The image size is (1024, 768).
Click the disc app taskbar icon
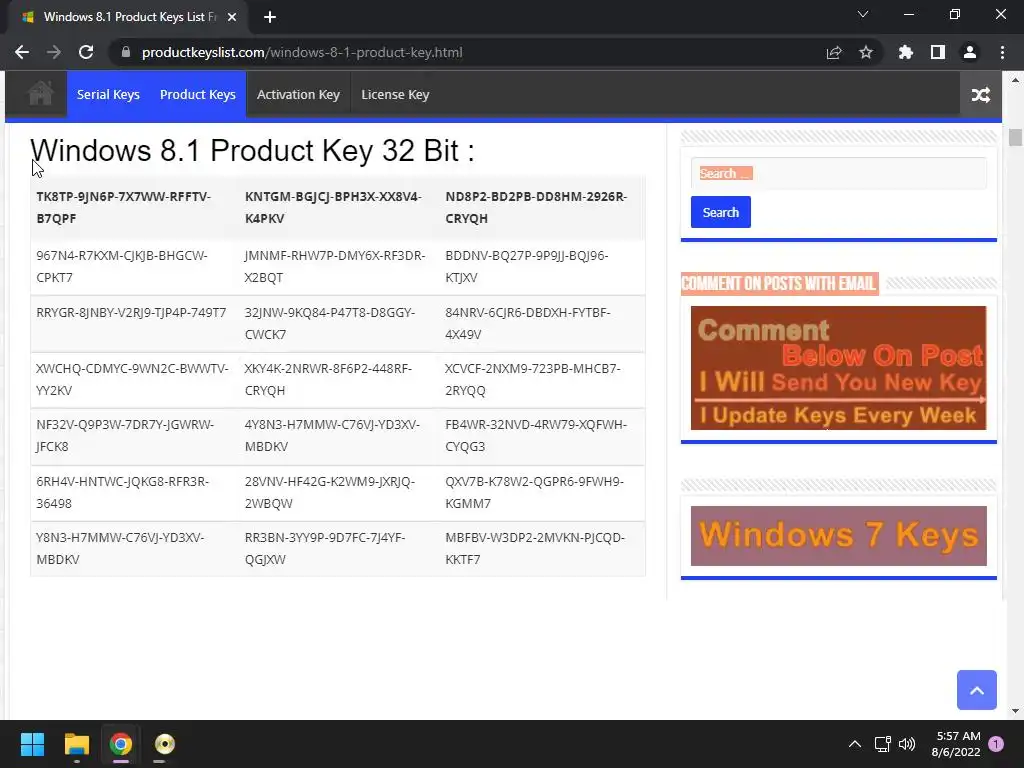point(165,744)
